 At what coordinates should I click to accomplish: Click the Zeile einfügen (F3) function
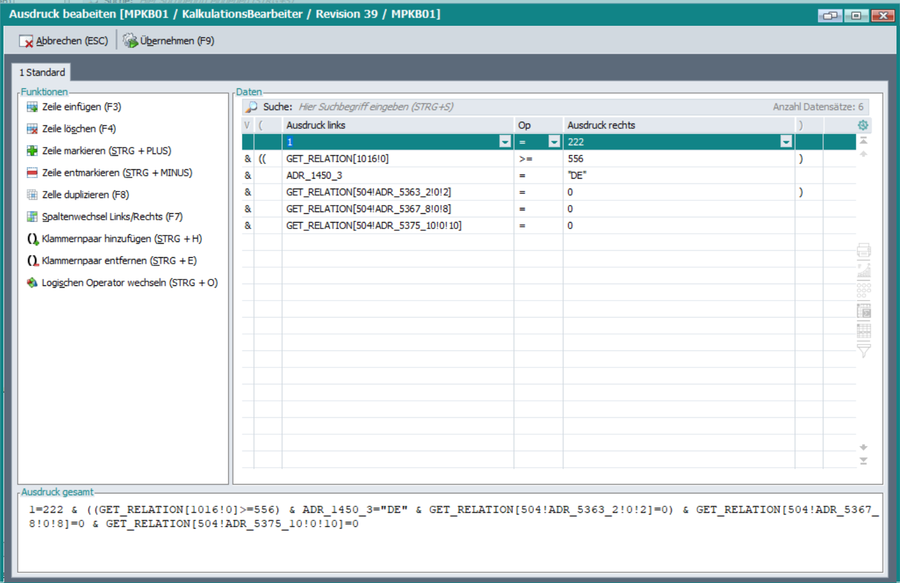coord(81,107)
